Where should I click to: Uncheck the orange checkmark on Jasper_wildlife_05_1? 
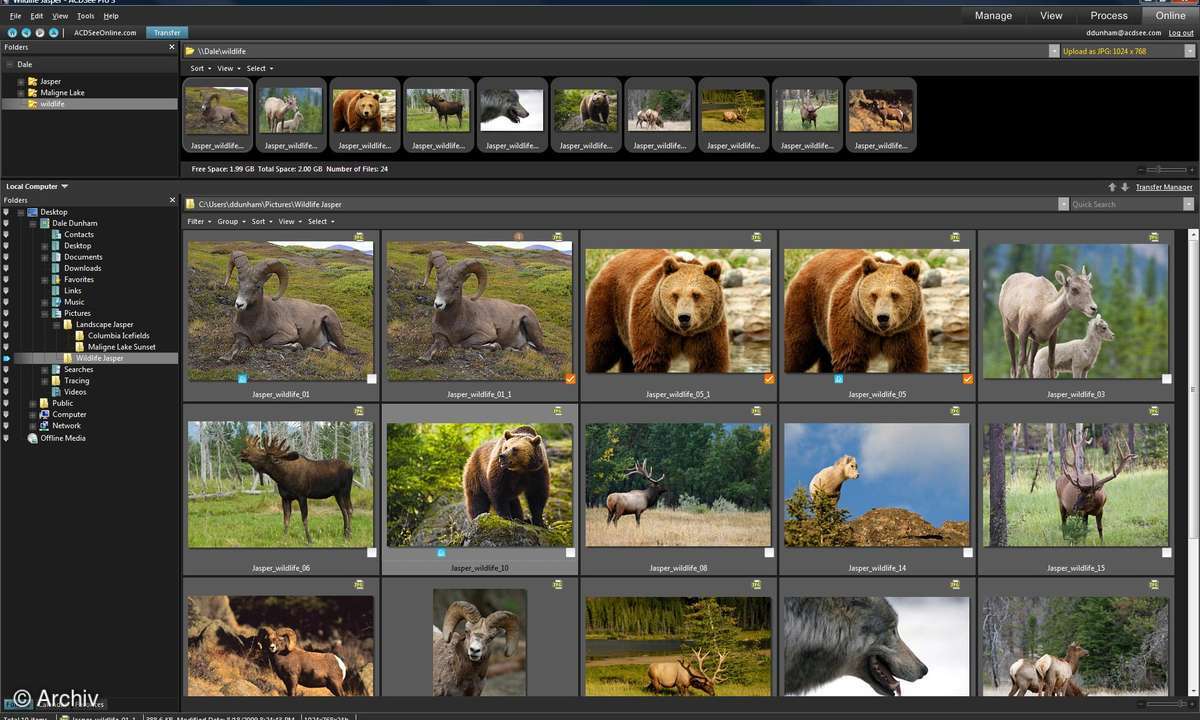pos(768,379)
